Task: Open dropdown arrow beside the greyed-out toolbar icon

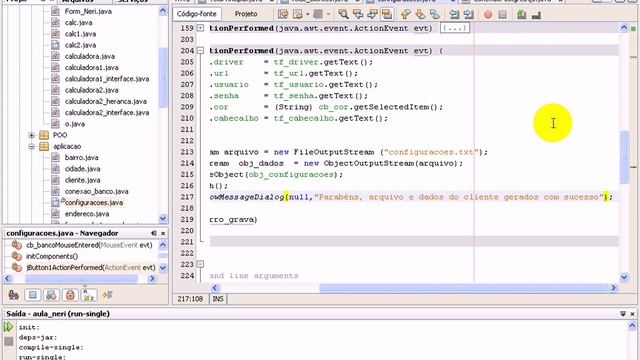Action: tap(328, 14)
